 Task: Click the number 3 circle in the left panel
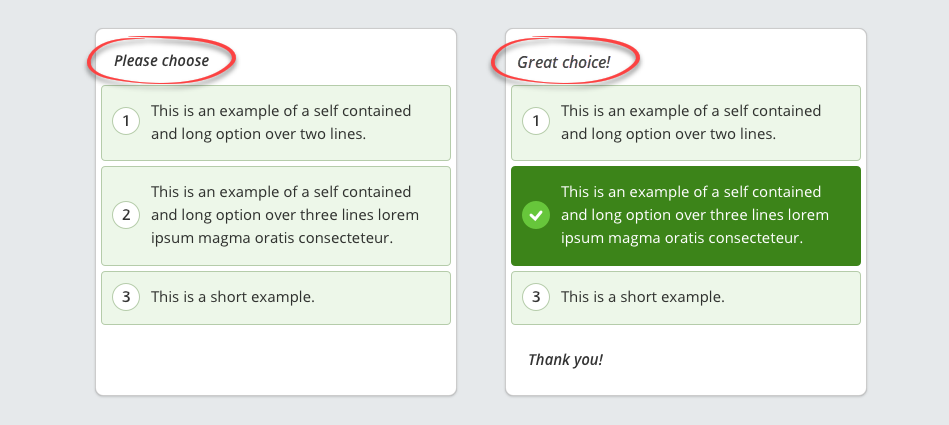click(126, 297)
